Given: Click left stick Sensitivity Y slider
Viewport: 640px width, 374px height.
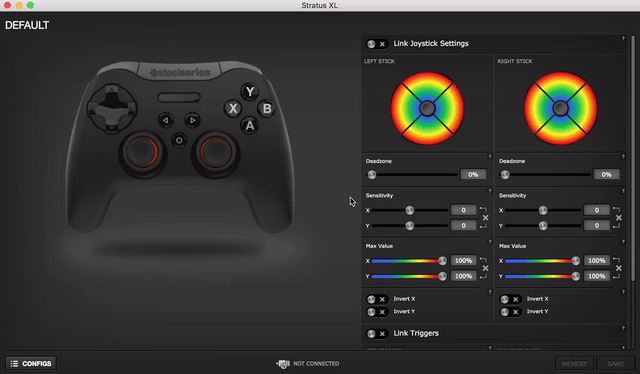Looking at the screenshot, I should pyautogui.click(x=410, y=226).
